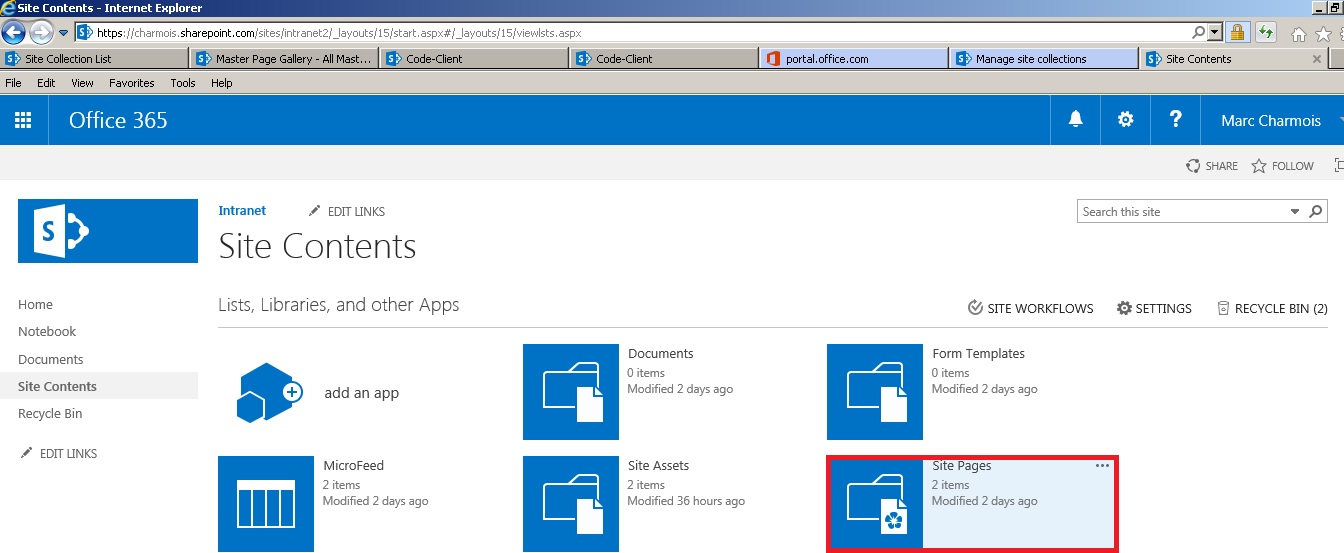Switch to the Site Collection List tab

(95, 59)
